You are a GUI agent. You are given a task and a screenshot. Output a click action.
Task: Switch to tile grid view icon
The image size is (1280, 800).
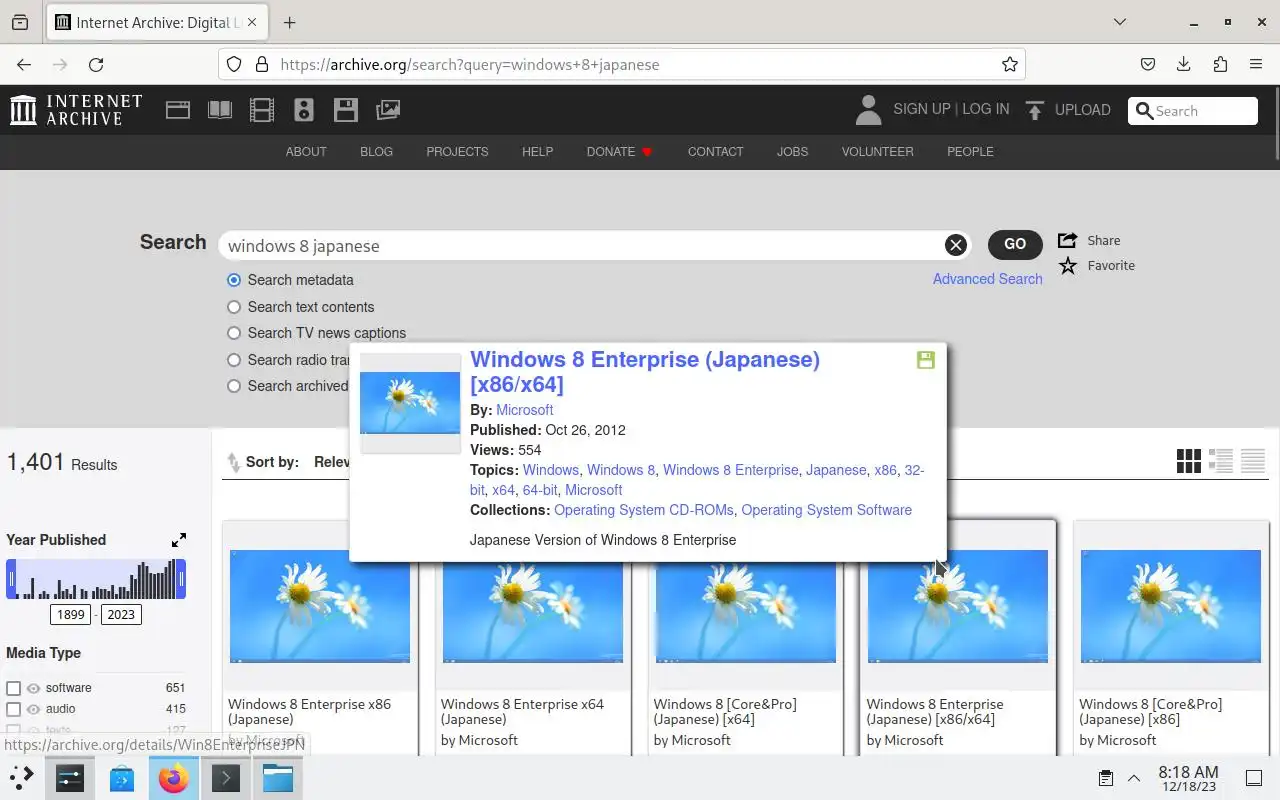tap(1189, 461)
